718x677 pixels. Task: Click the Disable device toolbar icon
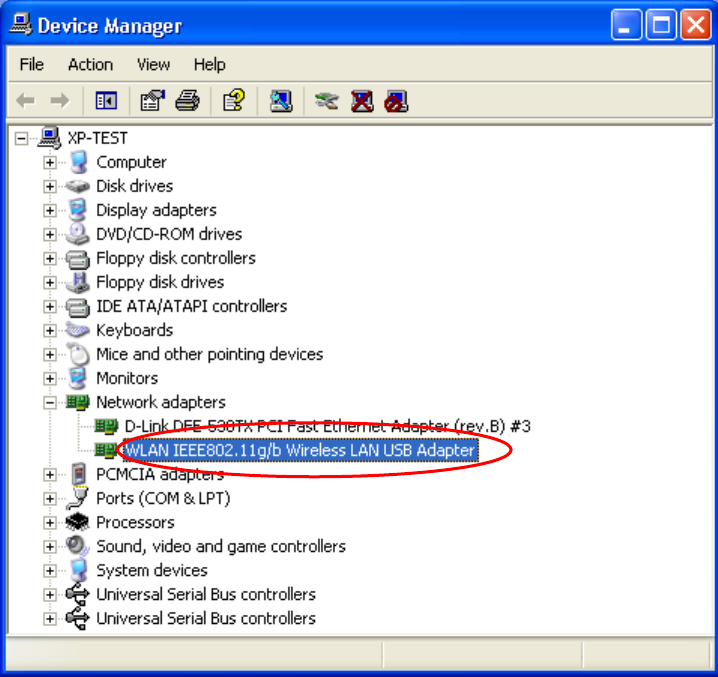click(397, 100)
